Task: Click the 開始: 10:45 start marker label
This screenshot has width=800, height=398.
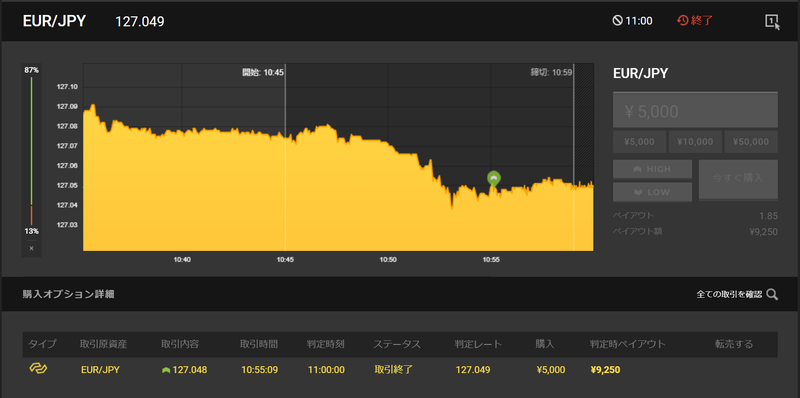Action: click(x=263, y=72)
